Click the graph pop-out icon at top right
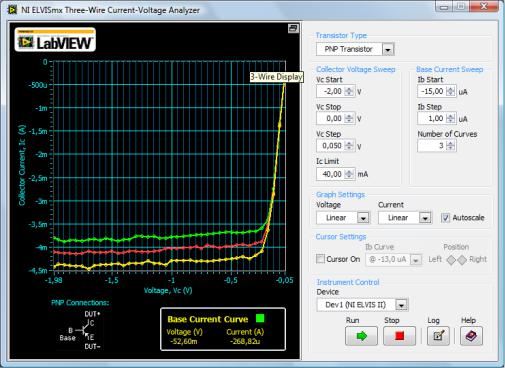The width and height of the screenshot is (505, 368). [293, 29]
